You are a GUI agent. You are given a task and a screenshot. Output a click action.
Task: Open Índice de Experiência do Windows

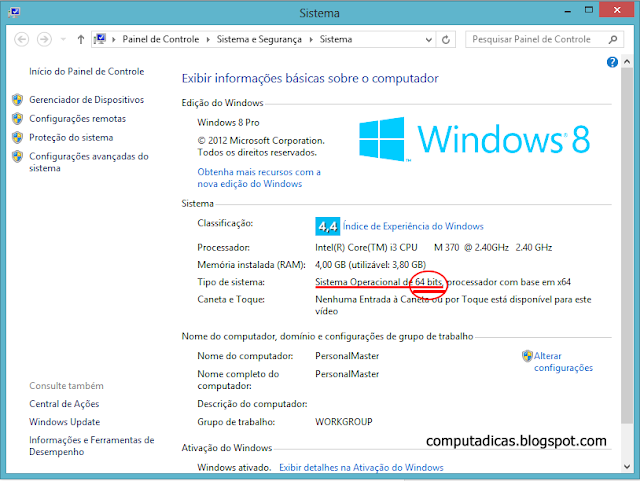[413, 226]
